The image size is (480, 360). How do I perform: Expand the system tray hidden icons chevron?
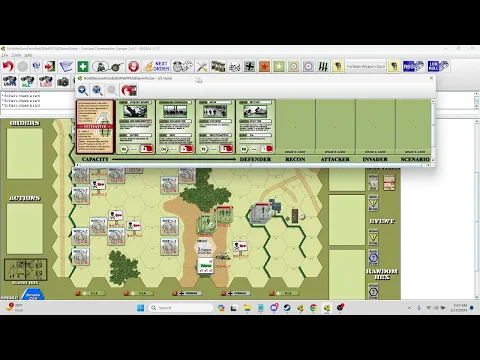click(409, 308)
